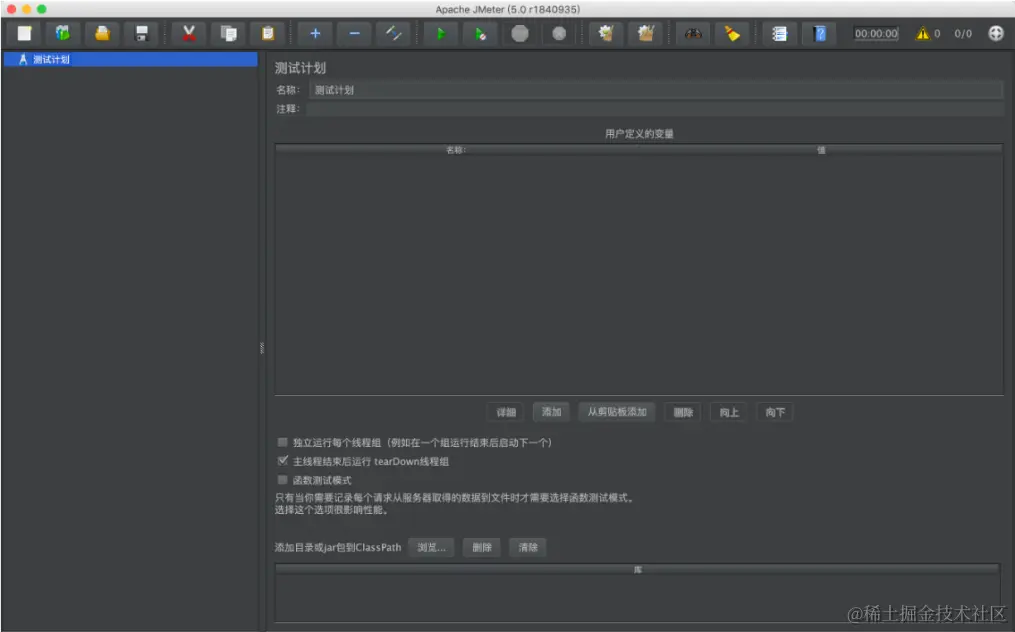Screen dimensions: 1015x632
Task: Start the test with green play icon
Action: click(x=441, y=33)
